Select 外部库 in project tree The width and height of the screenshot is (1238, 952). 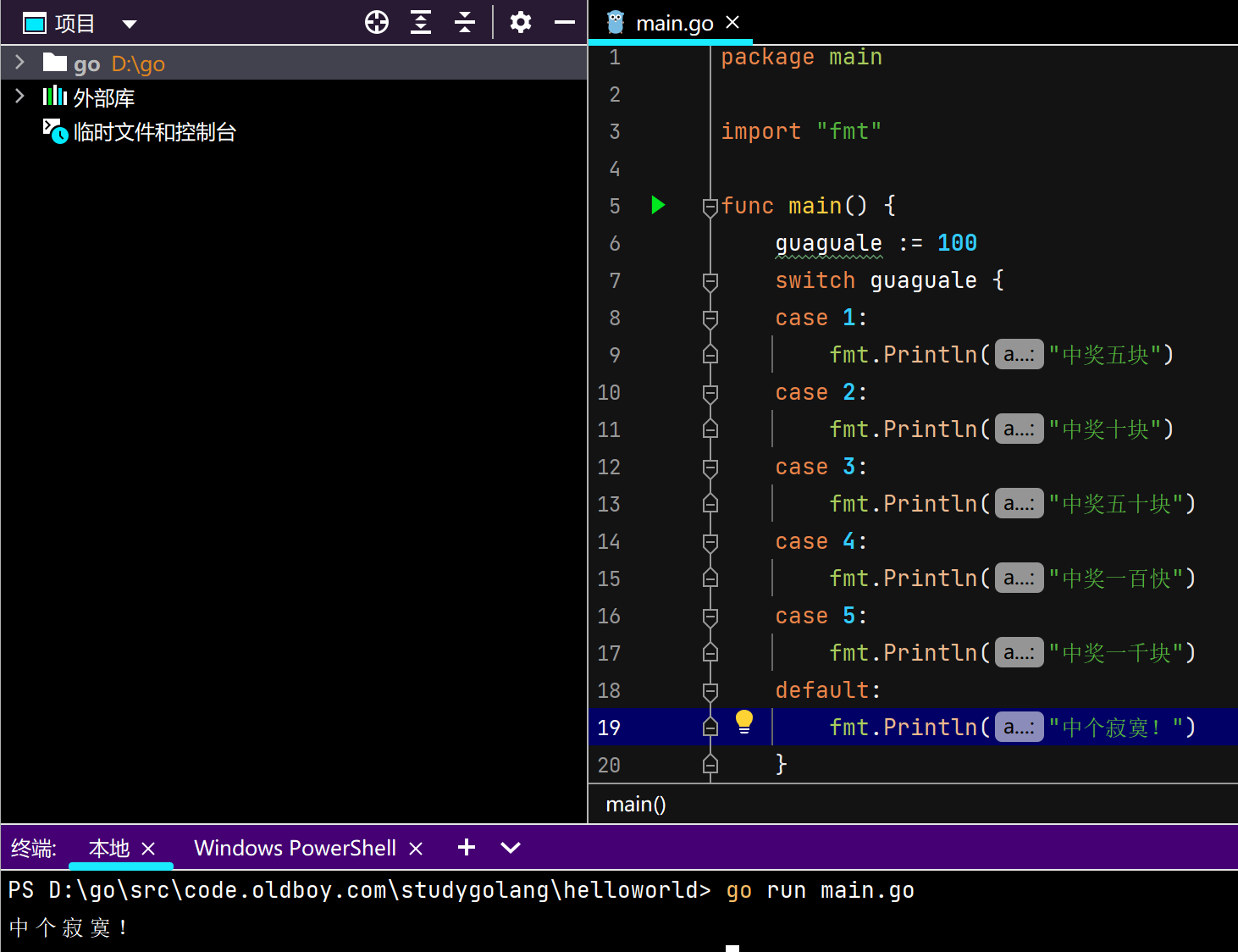[x=294, y=97]
